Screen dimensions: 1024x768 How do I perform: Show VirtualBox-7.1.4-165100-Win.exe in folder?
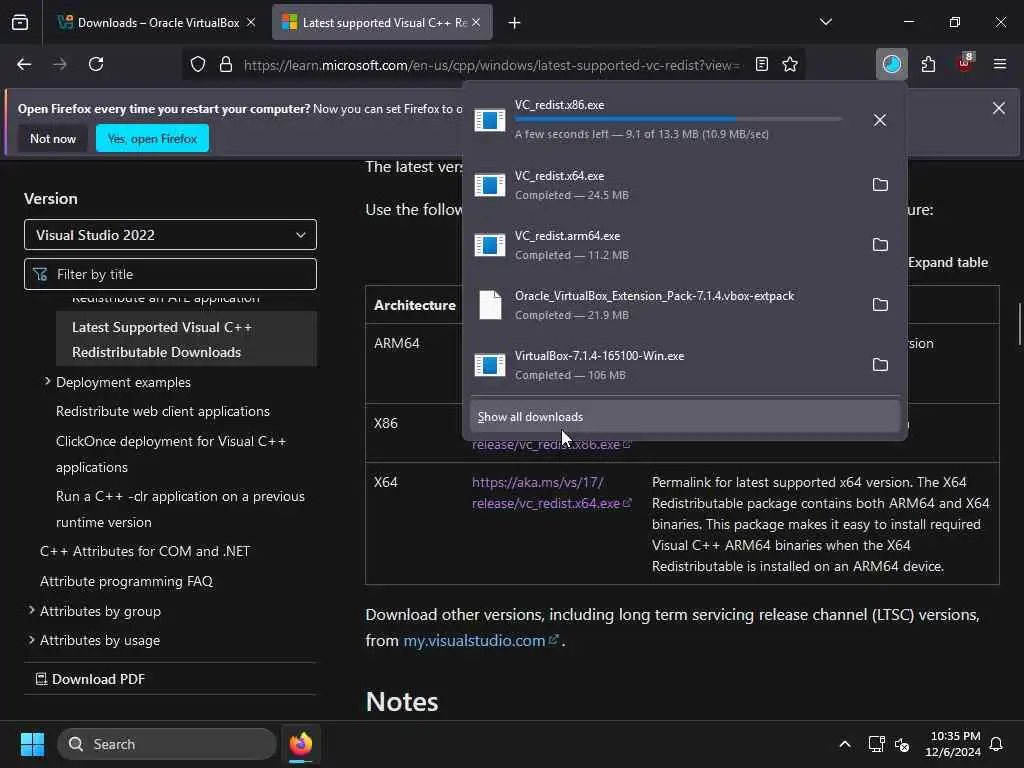tap(880, 365)
